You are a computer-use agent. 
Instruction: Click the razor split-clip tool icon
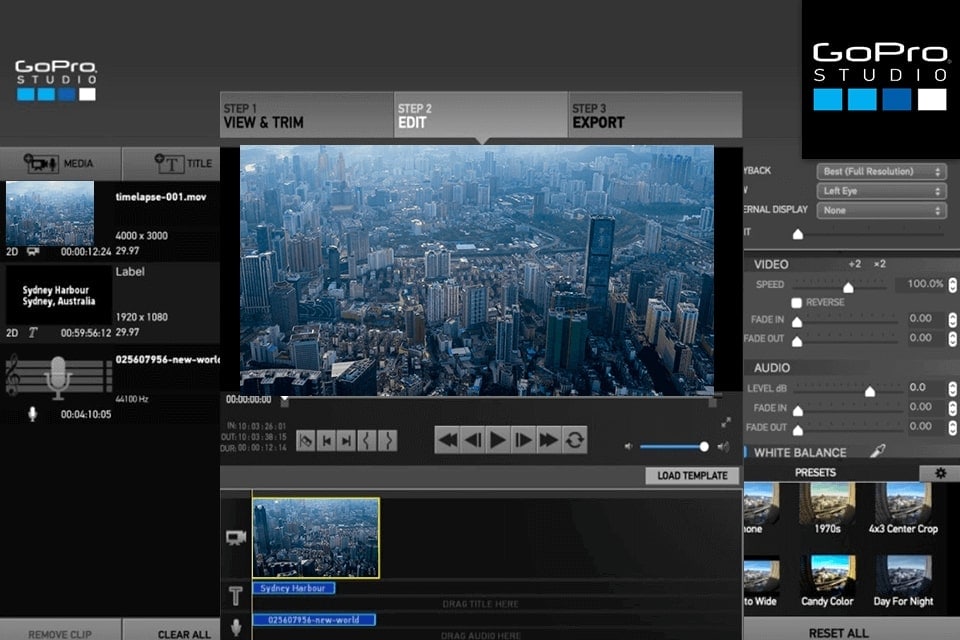(306, 440)
